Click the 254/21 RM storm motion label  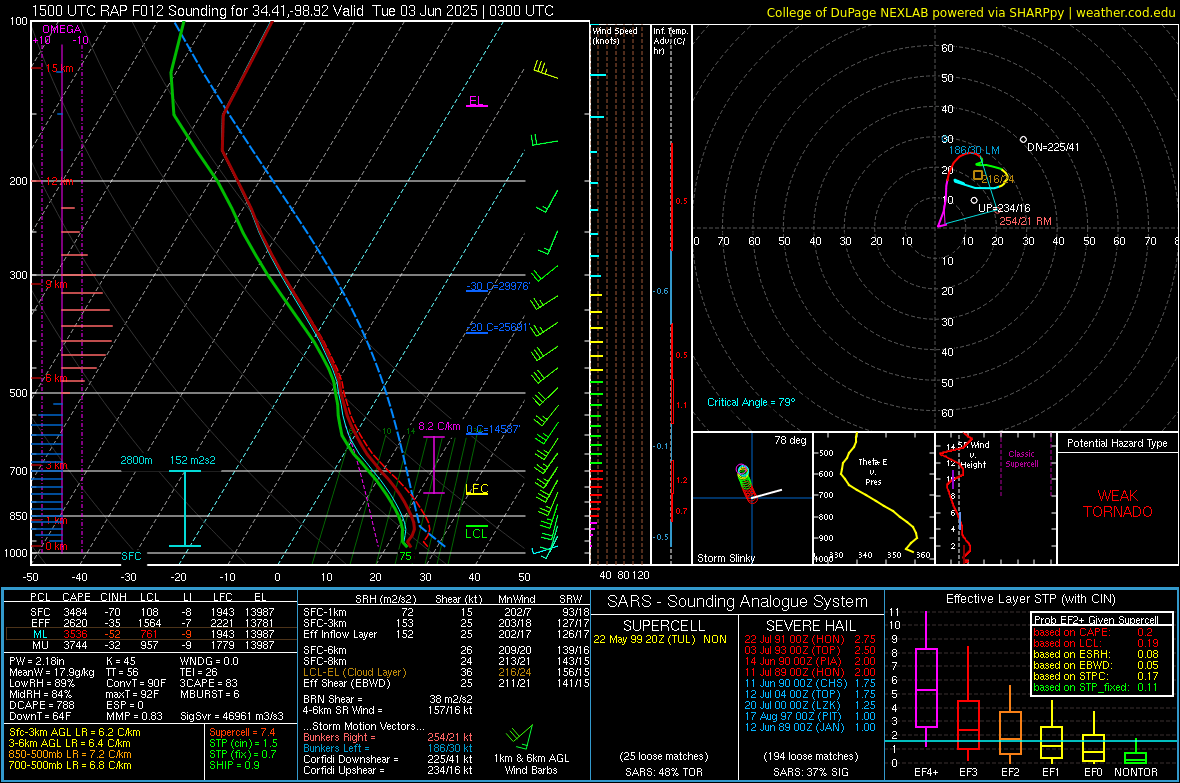point(1025,221)
